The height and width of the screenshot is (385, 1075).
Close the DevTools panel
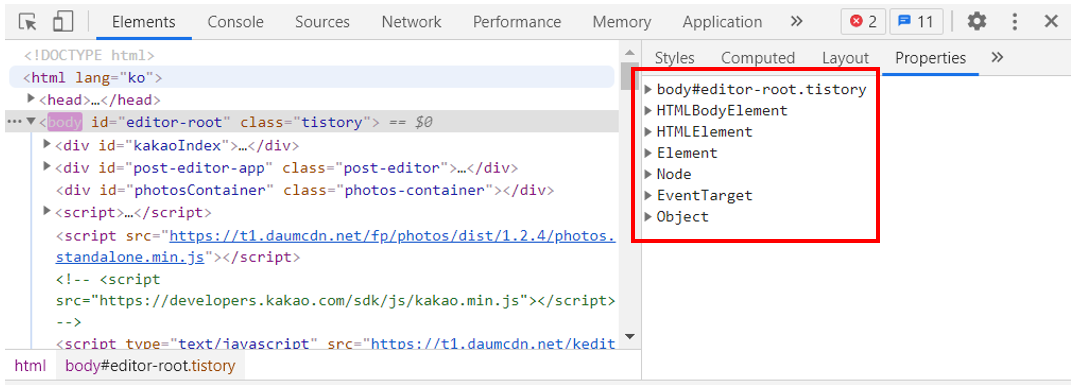(x=1051, y=21)
